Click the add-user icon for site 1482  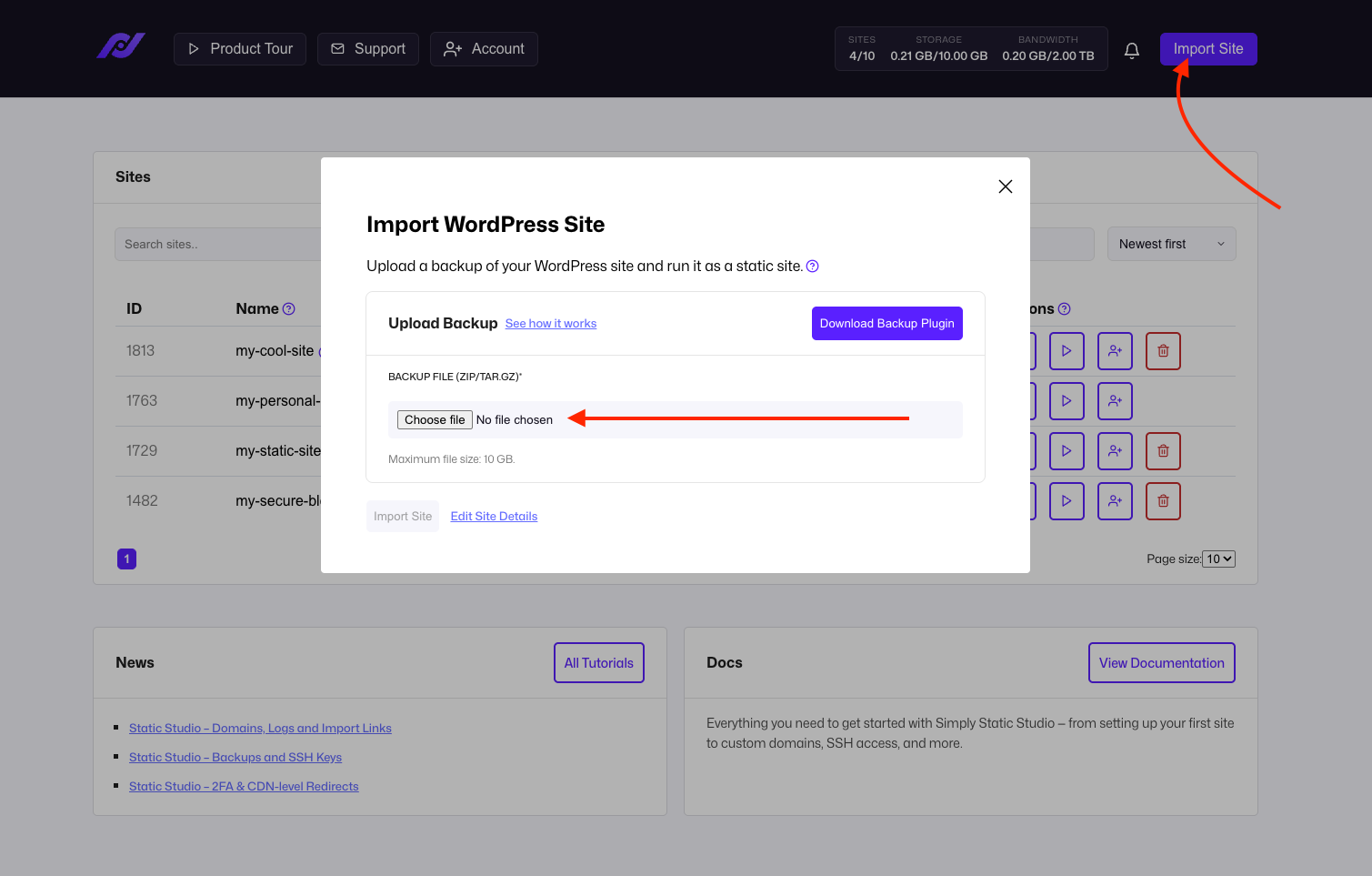[1115, 501]
